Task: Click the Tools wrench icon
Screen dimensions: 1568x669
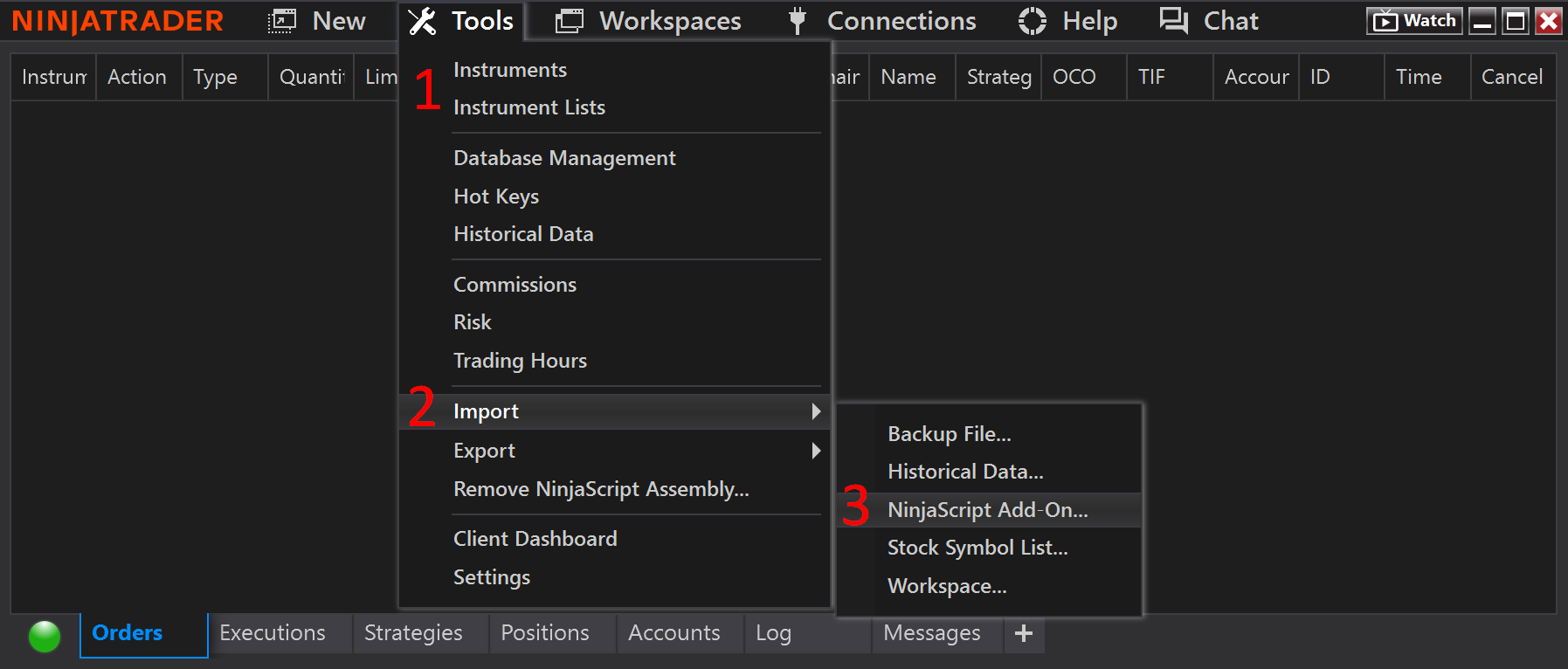Action: pyautogui.click(x=422, y=21)
